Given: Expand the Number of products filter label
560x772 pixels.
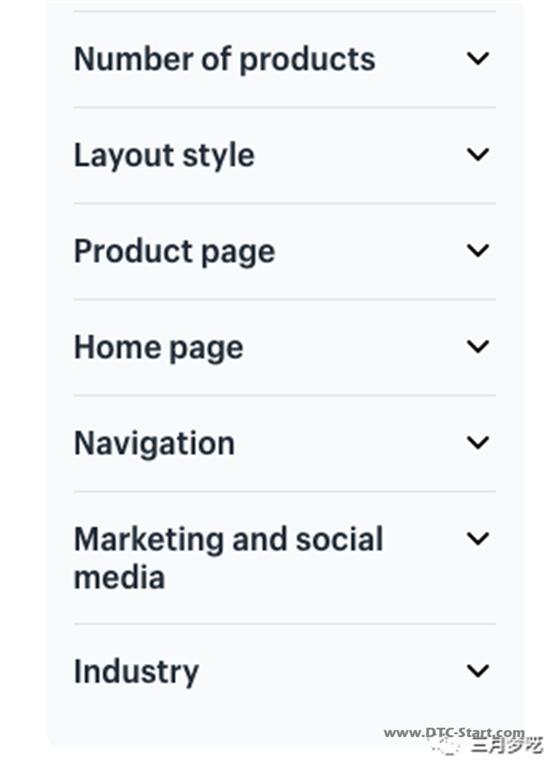Looking at the screenshot, I should point(225,60).
